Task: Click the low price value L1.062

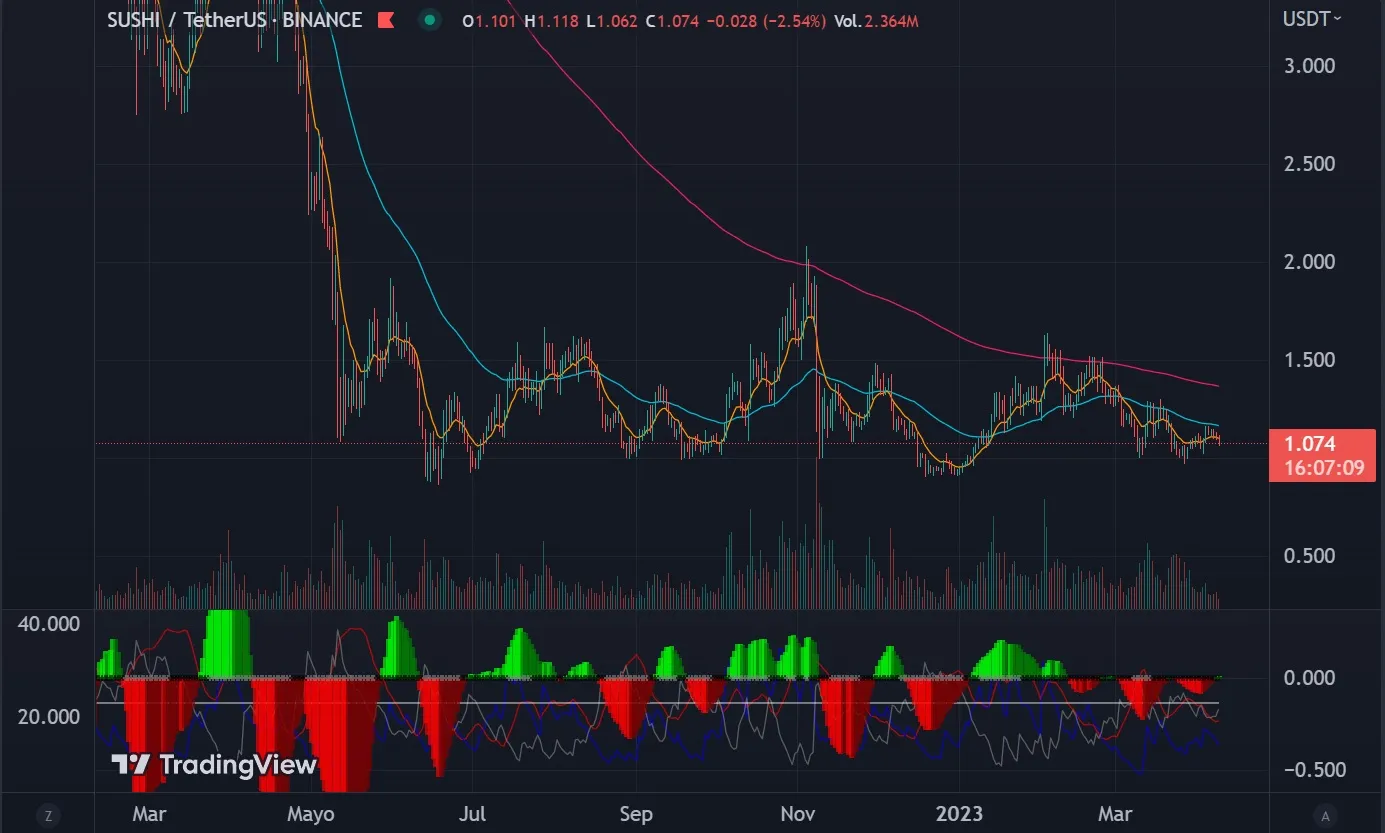Action: click(611, 20)
